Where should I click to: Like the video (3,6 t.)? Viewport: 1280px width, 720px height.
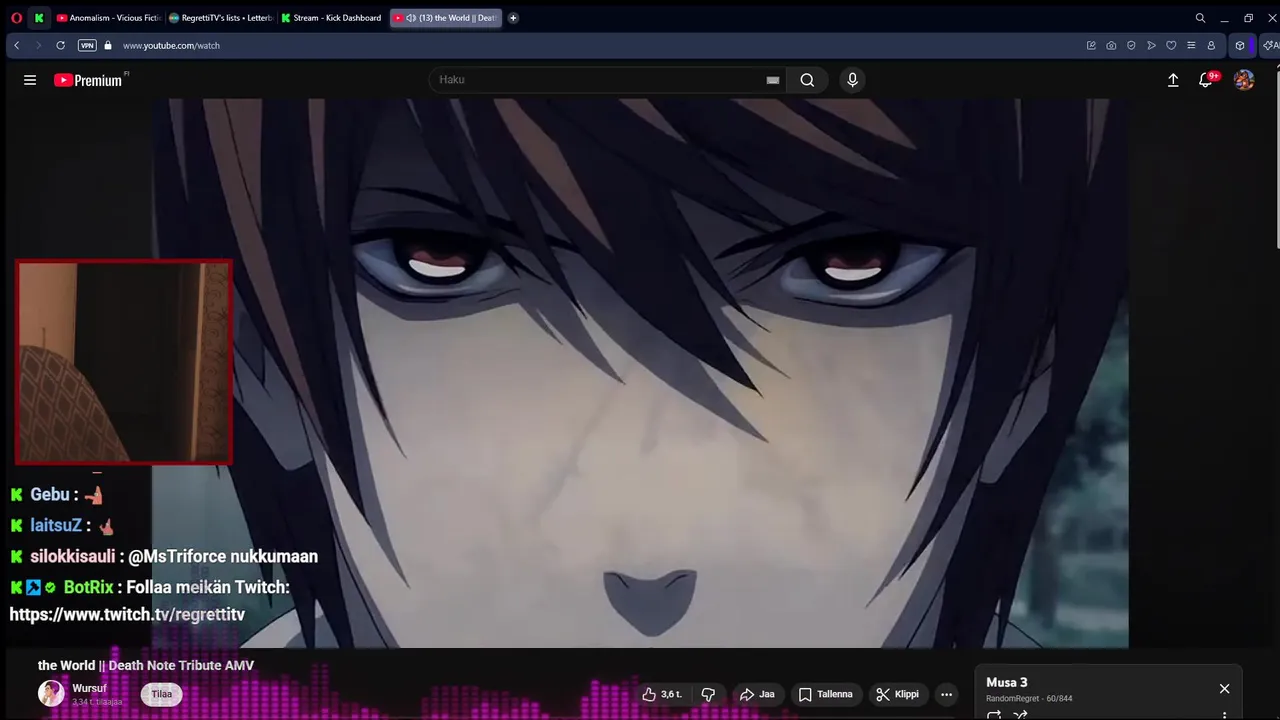coord(662,694)
